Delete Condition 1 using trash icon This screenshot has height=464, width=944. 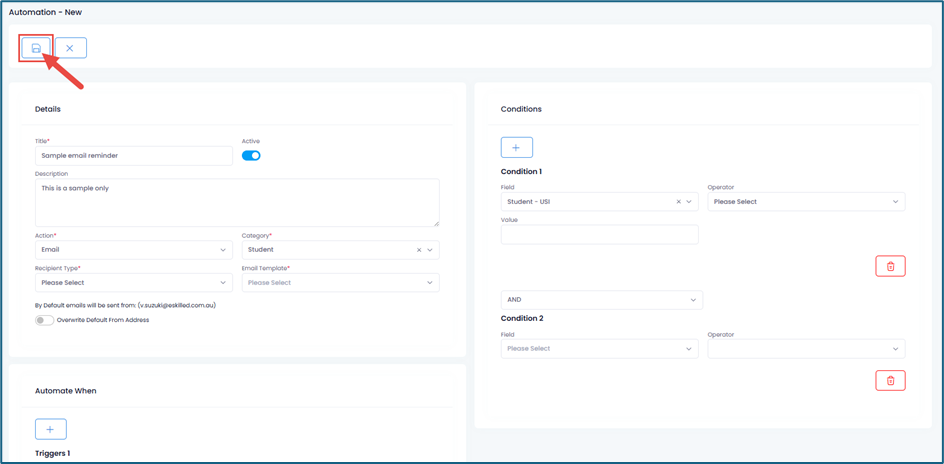[x=889, y=266]
